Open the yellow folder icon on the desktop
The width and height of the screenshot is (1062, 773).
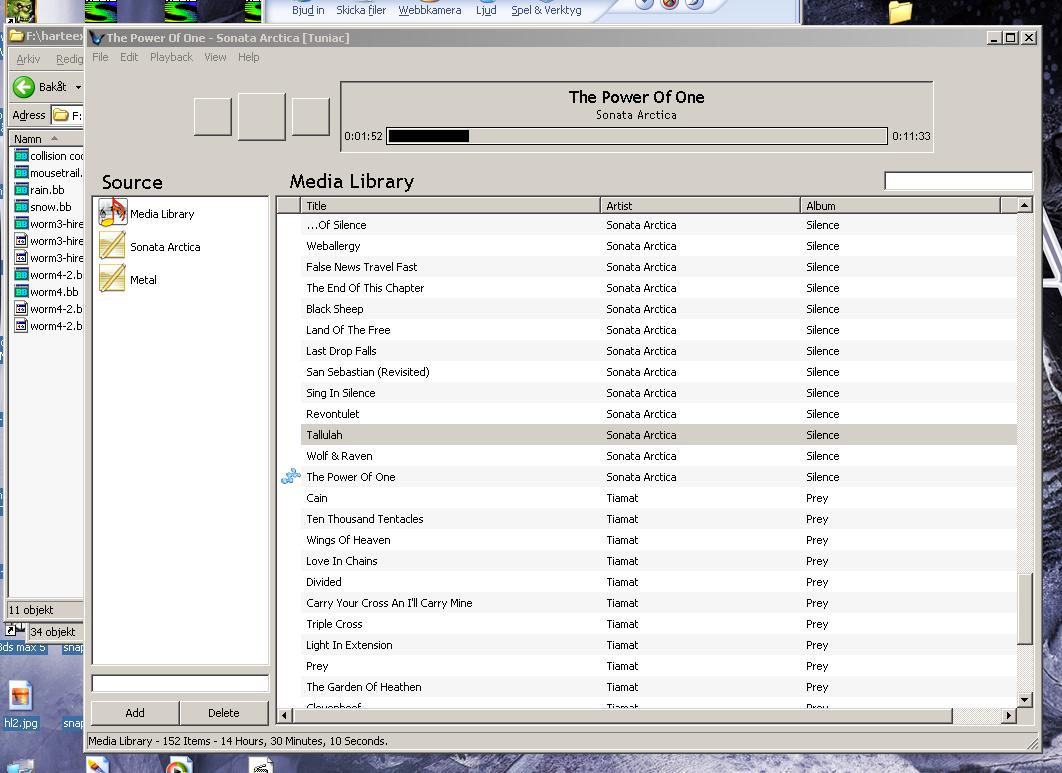[x=900, y=12]
